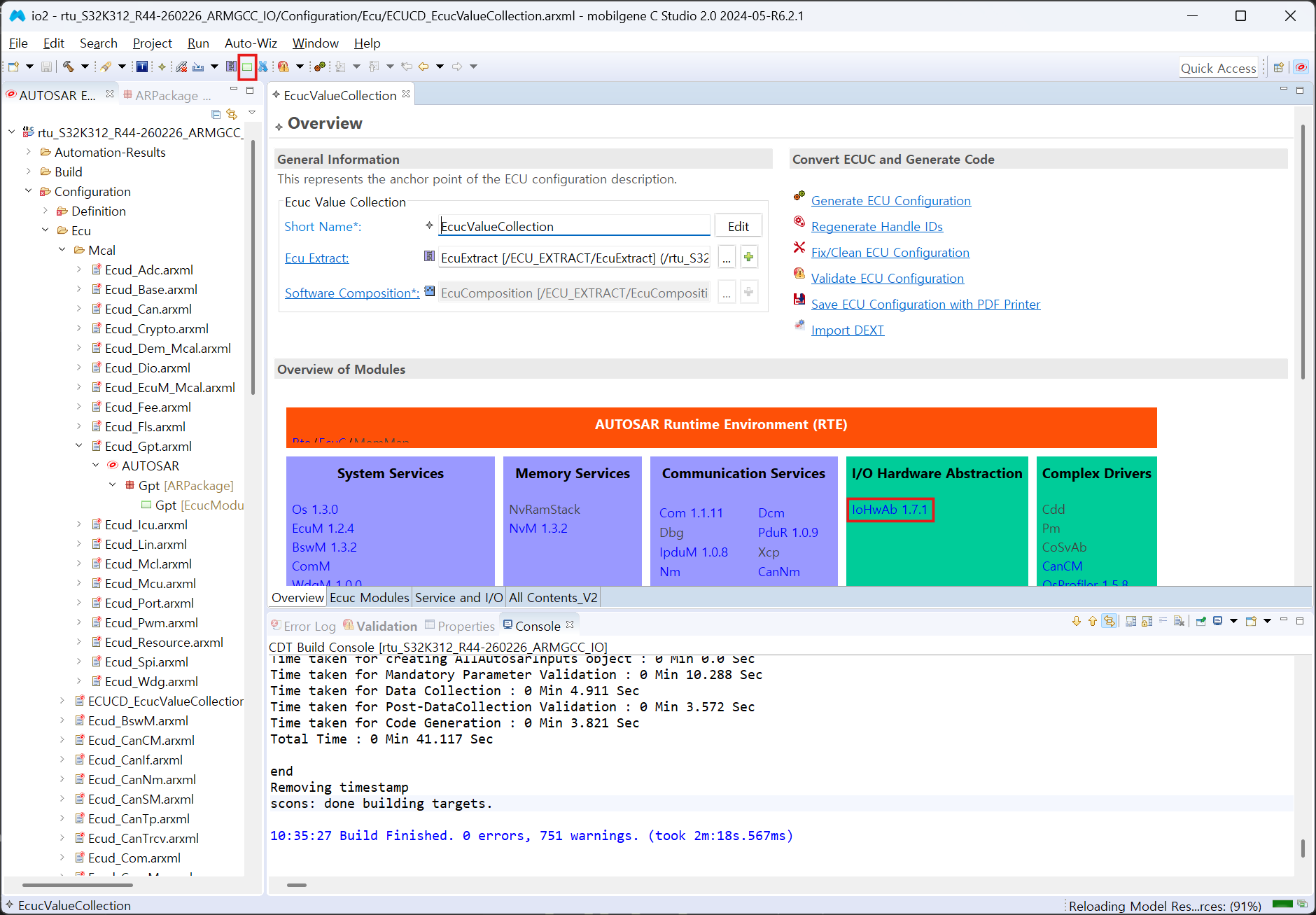Click the hammer Build icon in toolbar
1316x915 pixels.
[x=68, y=67]
